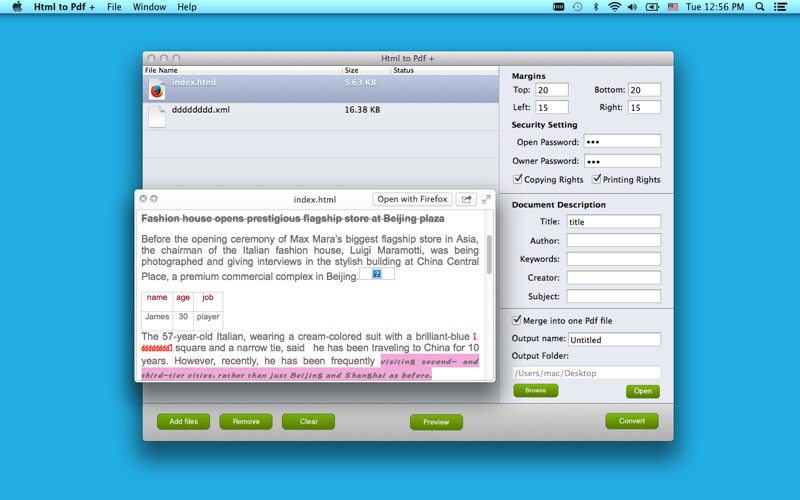Image resolution: width=800 pixels, height=500 pixels.
Task: Close the index.html preview popup
Action: coord(143,198)
